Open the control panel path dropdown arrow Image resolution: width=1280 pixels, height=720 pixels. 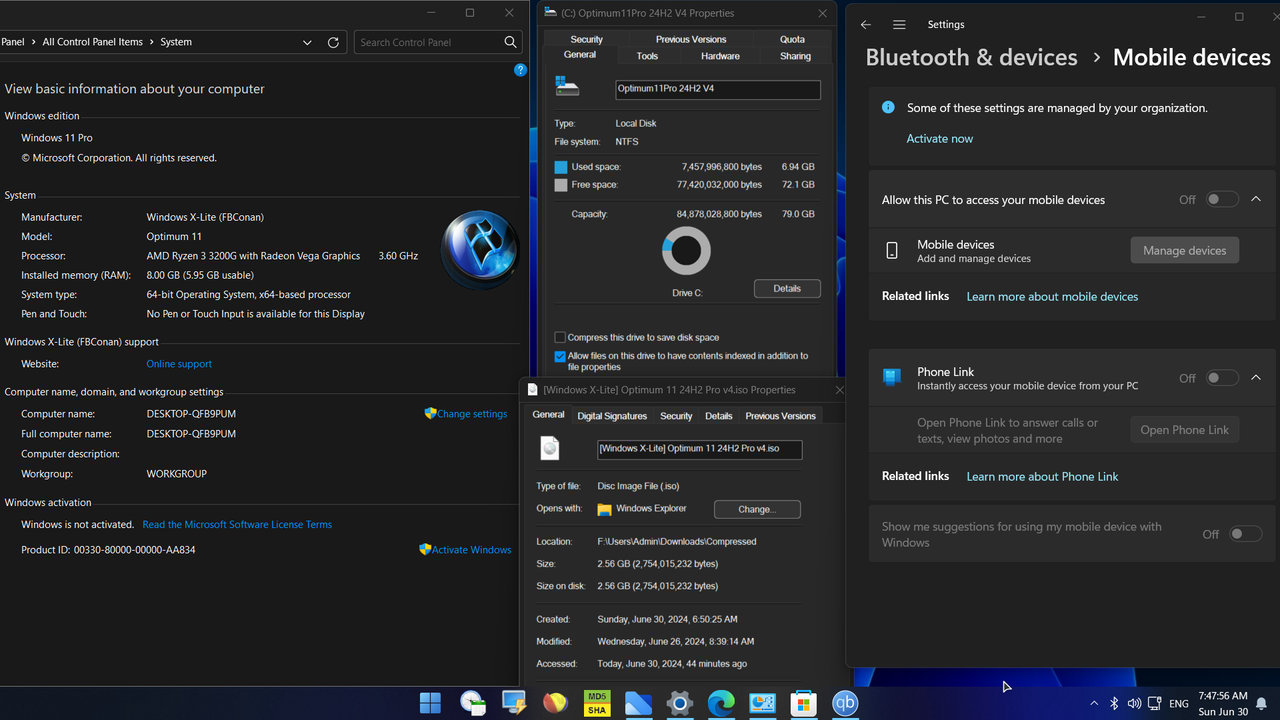click(x=307, y=42)
